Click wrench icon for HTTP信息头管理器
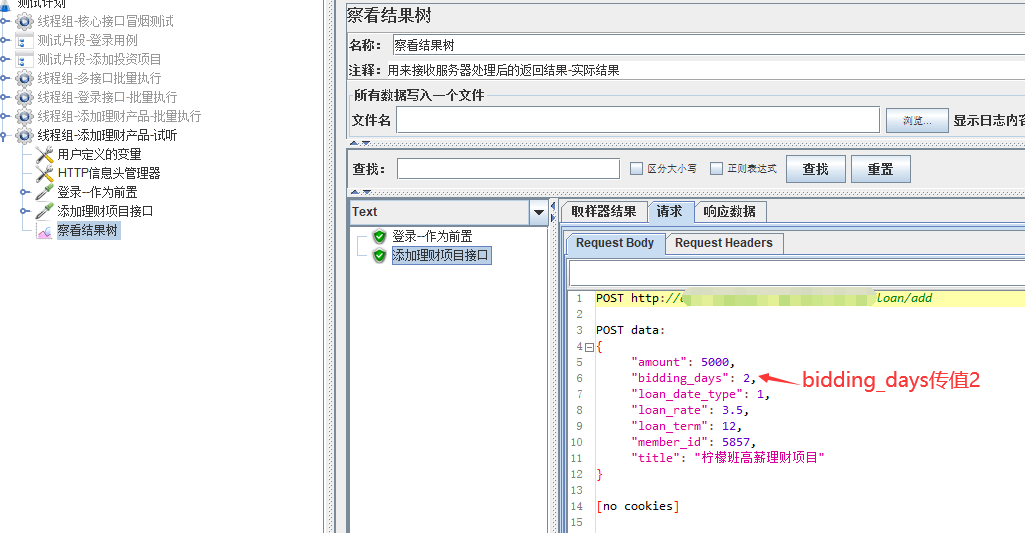Image resolution: width=1025 pixels, height=533 pixels. click(45, 173)
